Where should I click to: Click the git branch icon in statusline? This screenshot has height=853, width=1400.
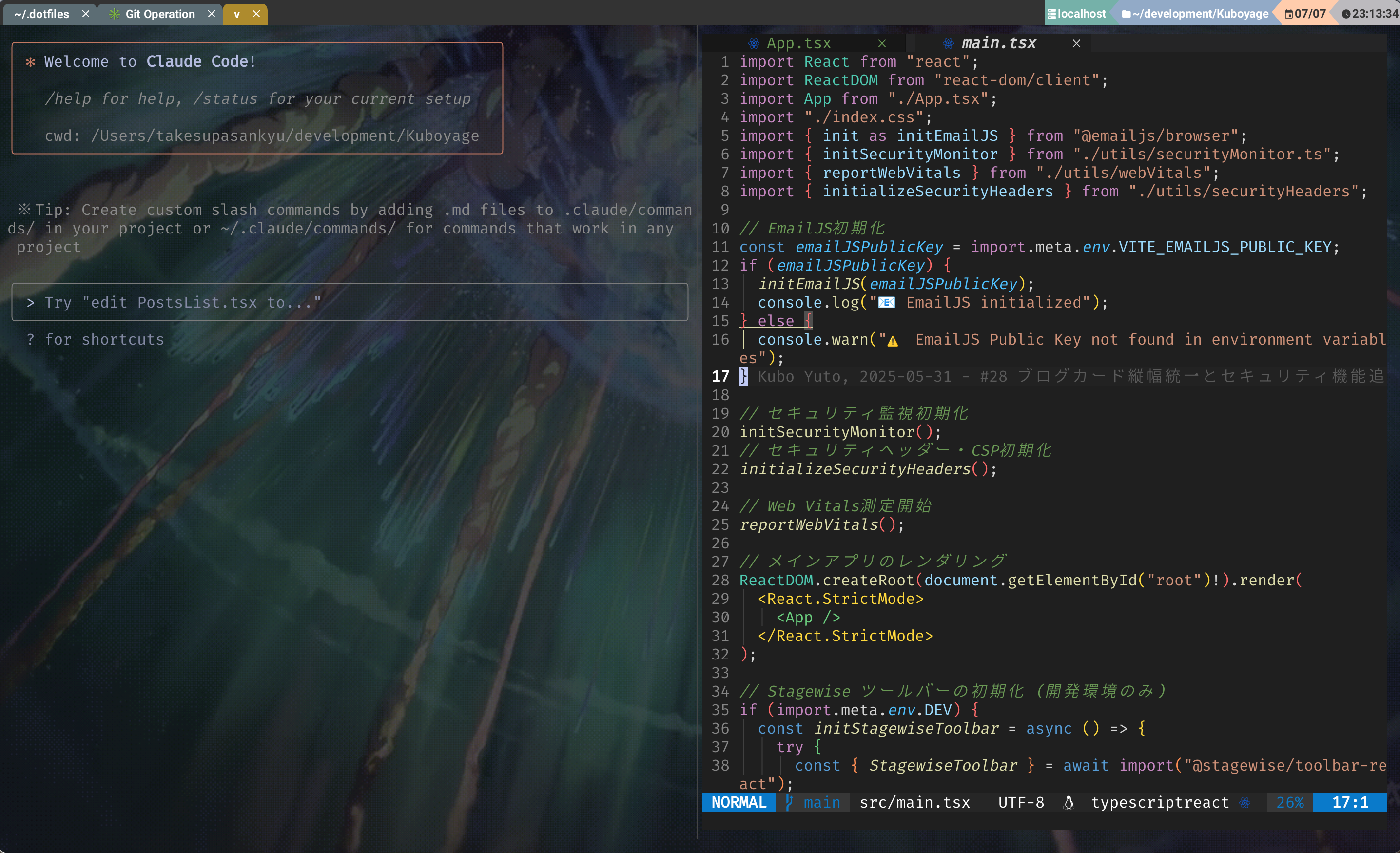point(789,802)
